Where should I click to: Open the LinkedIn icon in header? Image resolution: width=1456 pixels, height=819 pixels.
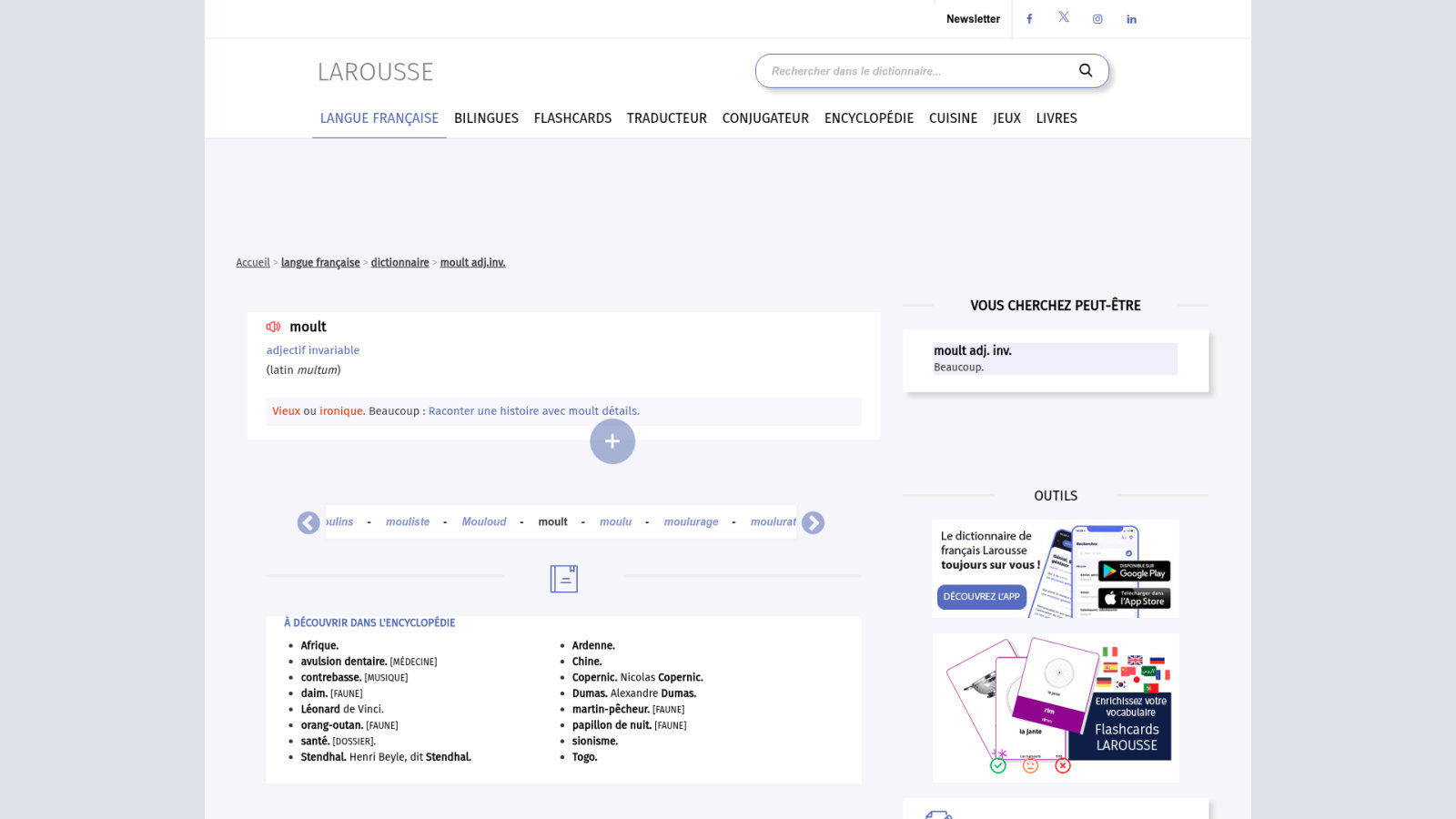tap(1131, 19)
